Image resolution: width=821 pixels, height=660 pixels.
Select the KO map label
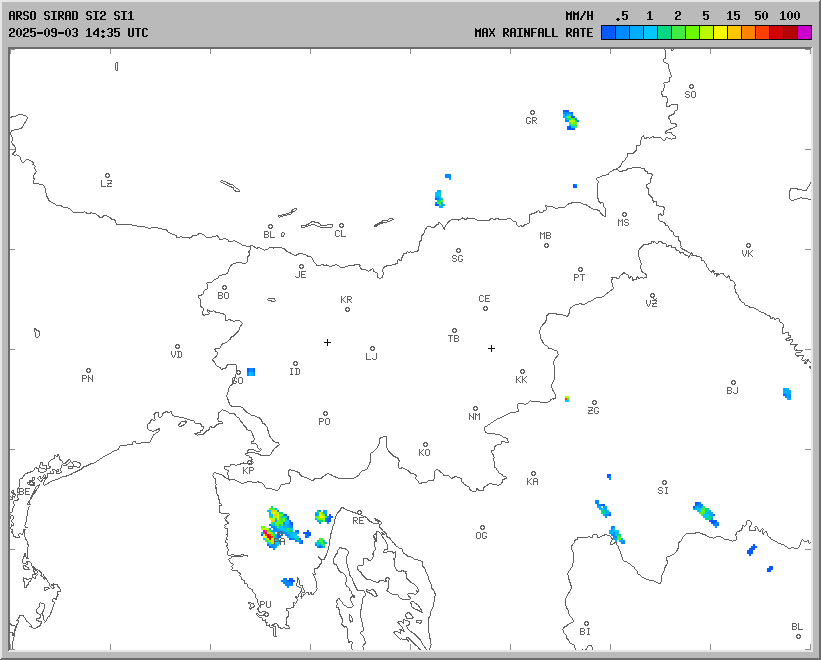pyautogui.click(x=424, y=452)
